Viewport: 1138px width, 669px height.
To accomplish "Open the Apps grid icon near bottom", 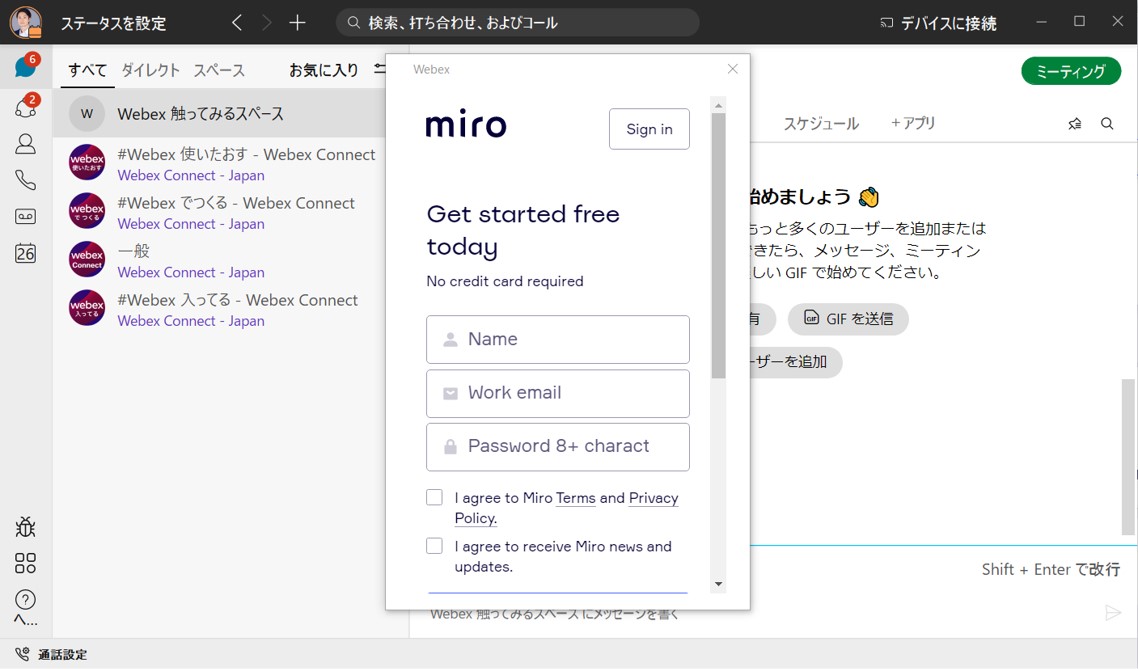I will tap(26, 562).
